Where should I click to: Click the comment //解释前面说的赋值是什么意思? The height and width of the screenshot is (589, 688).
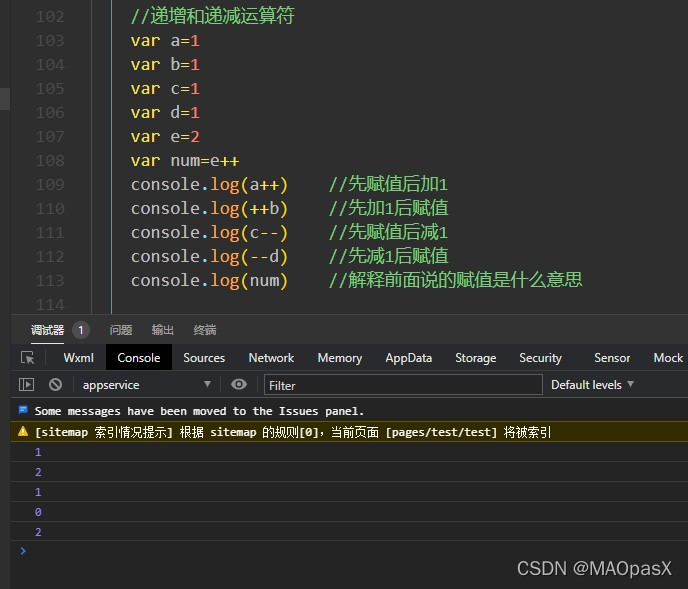455,280
